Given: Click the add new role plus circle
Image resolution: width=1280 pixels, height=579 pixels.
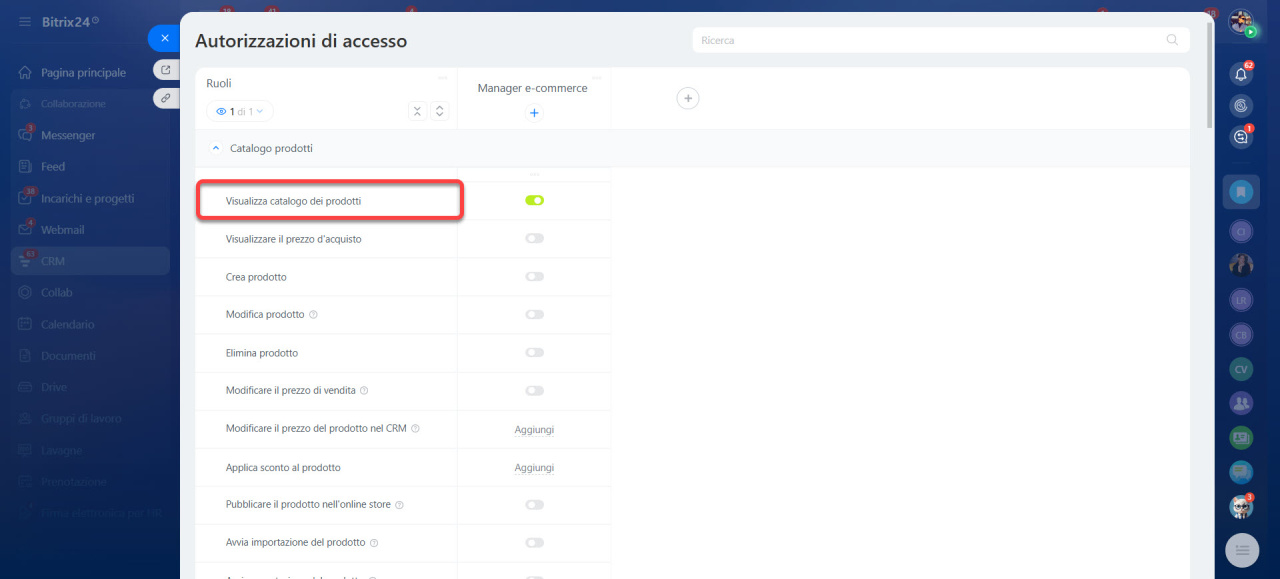Looking at the screenshot, I should pos(688,98).
